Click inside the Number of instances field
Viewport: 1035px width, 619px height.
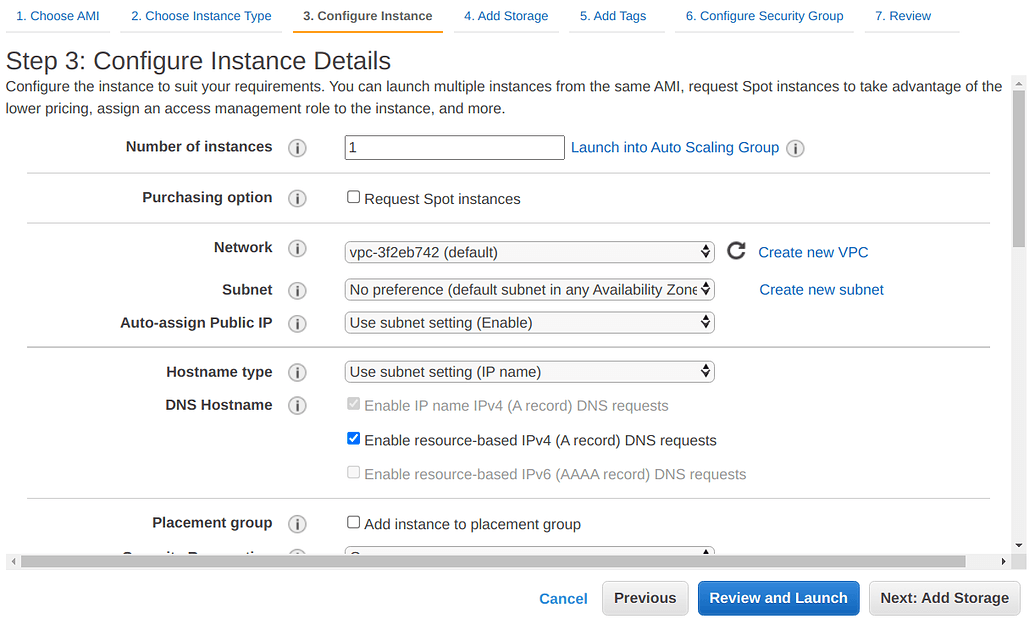click(454, 147)
